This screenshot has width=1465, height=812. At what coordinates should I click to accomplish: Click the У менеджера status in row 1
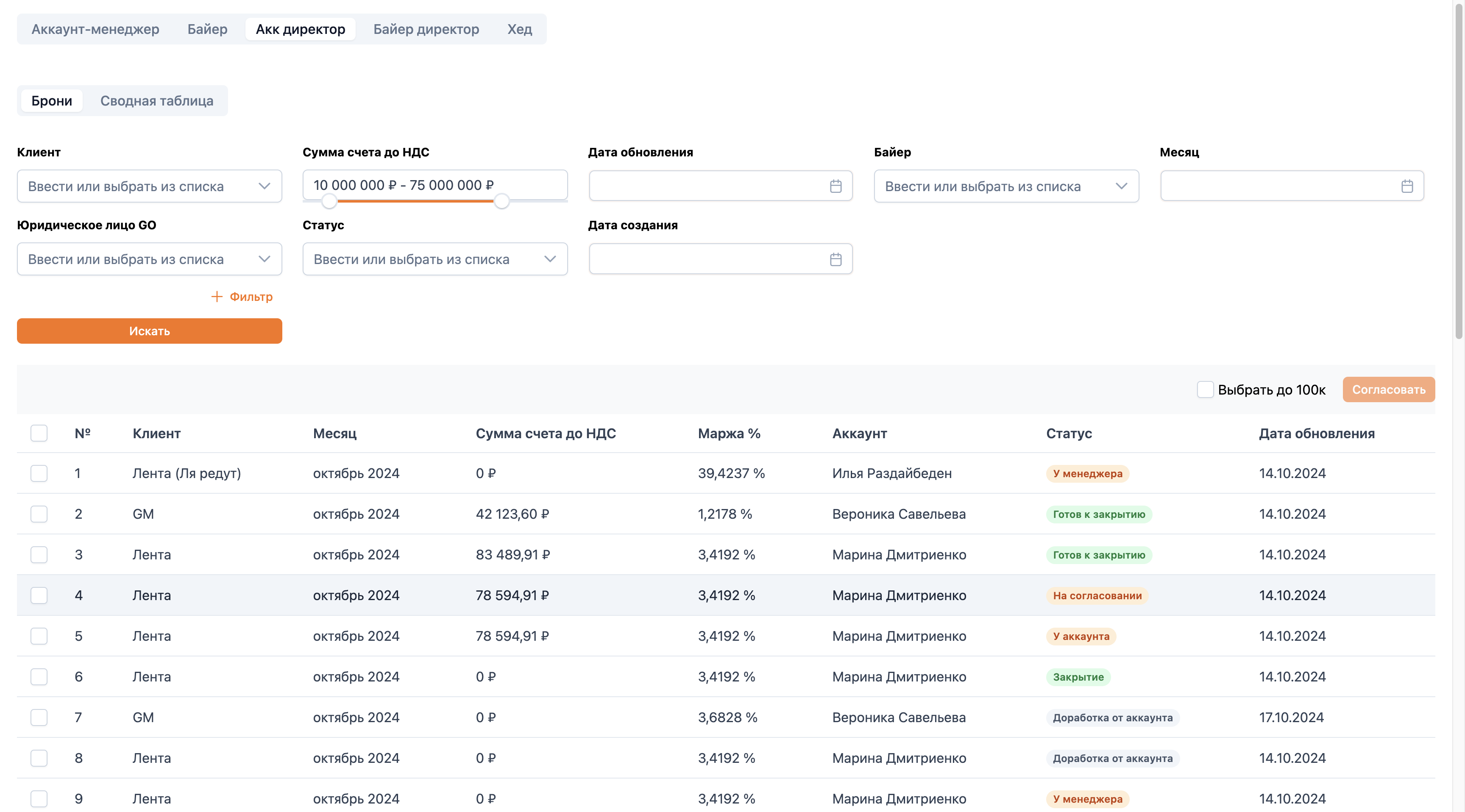coord(1087,473)
